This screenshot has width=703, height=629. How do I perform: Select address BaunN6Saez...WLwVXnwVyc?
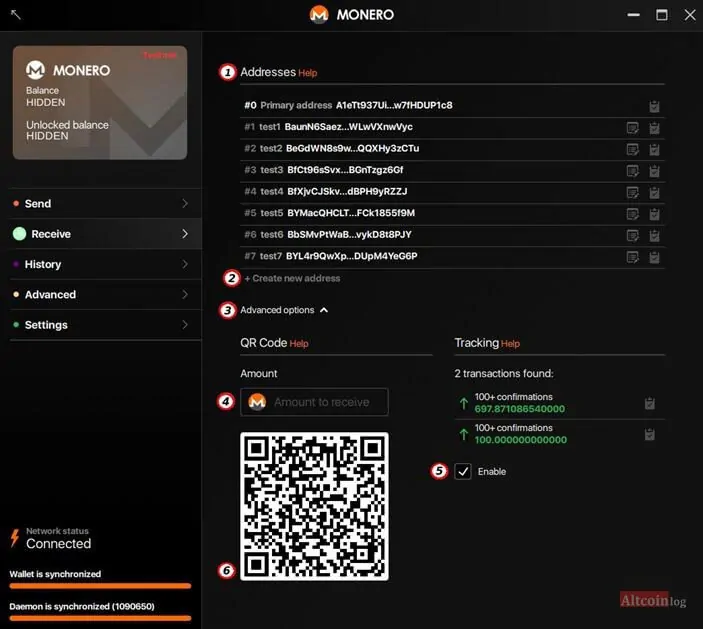click(x=452, y=127)
